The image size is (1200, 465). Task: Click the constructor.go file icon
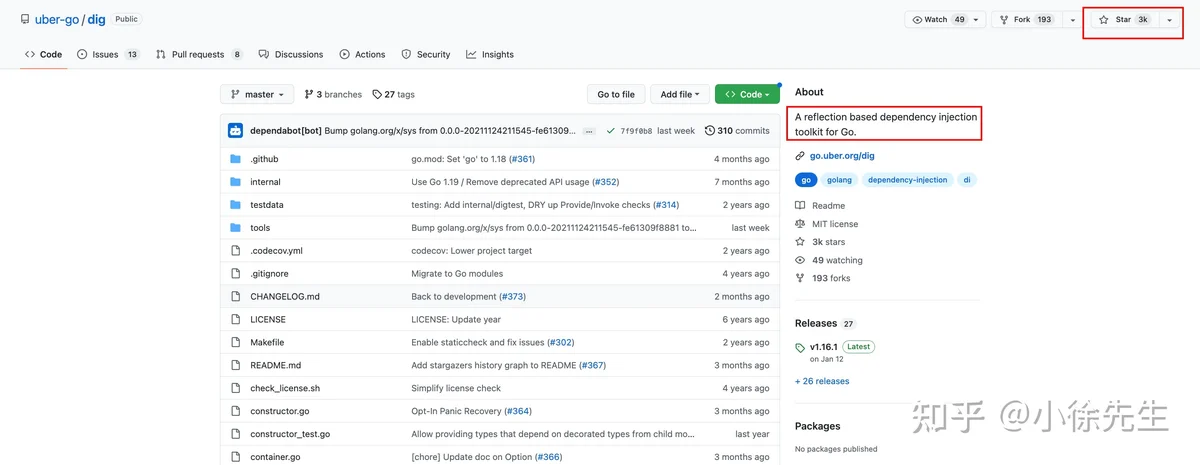click(236, 411)
